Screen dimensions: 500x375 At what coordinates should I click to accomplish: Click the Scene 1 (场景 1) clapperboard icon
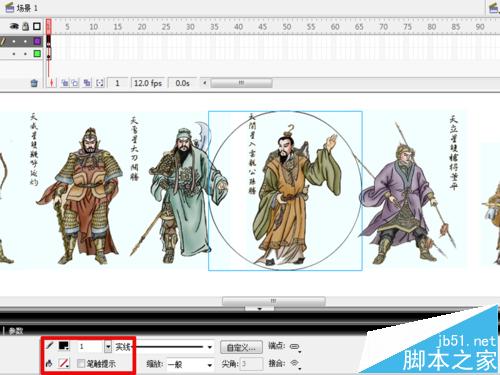[9, 7]
